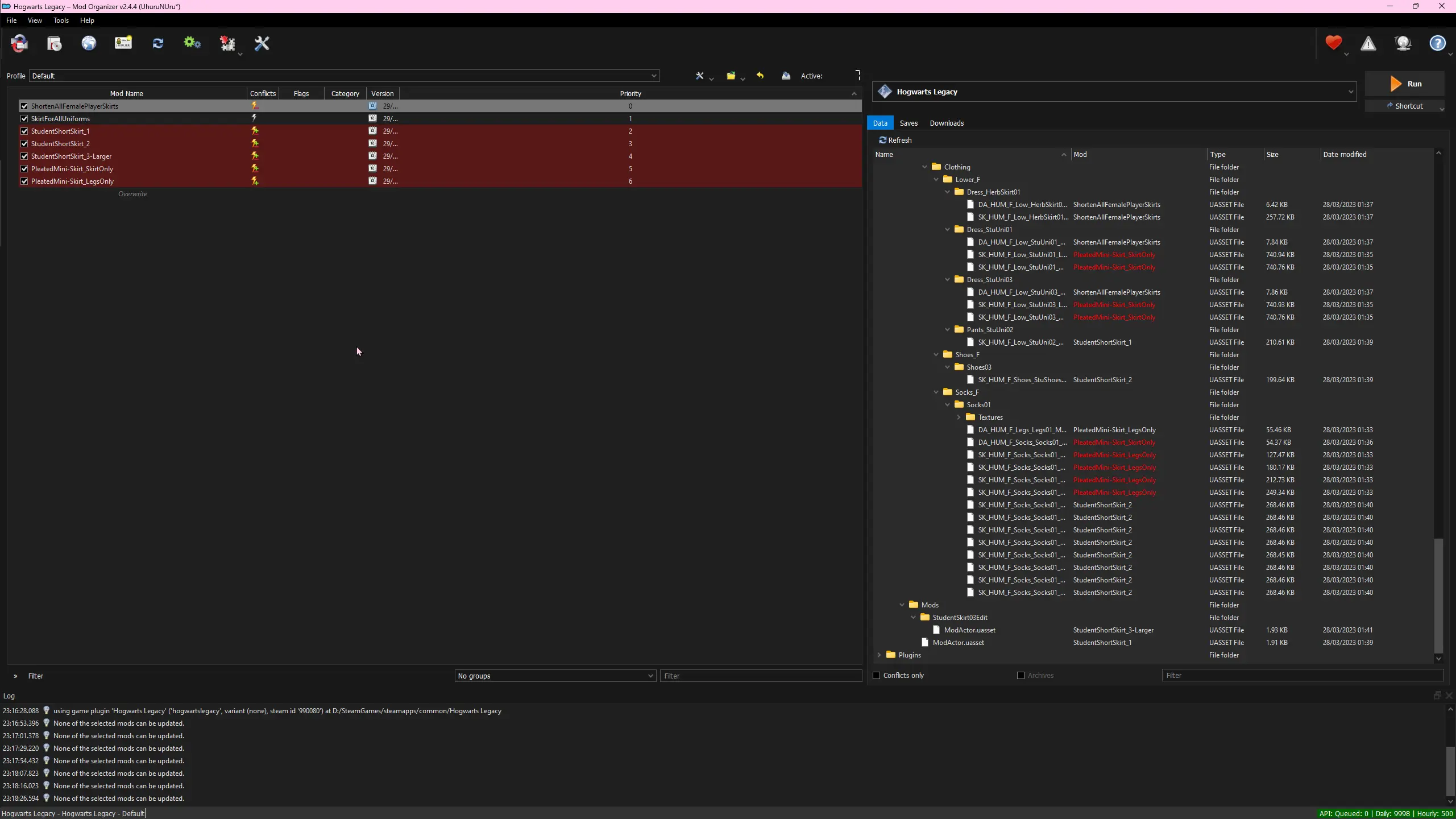Click the Mod Organizer title bar app icon
The width and height of the screenshot is (1456, 819).
(6, 6)
